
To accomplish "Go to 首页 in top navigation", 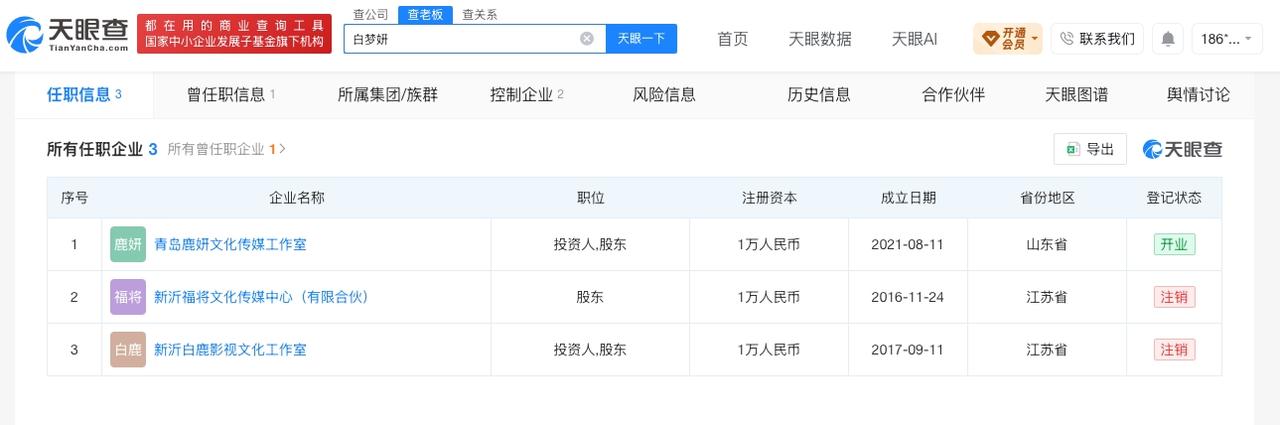I will (x=733, y=39).
